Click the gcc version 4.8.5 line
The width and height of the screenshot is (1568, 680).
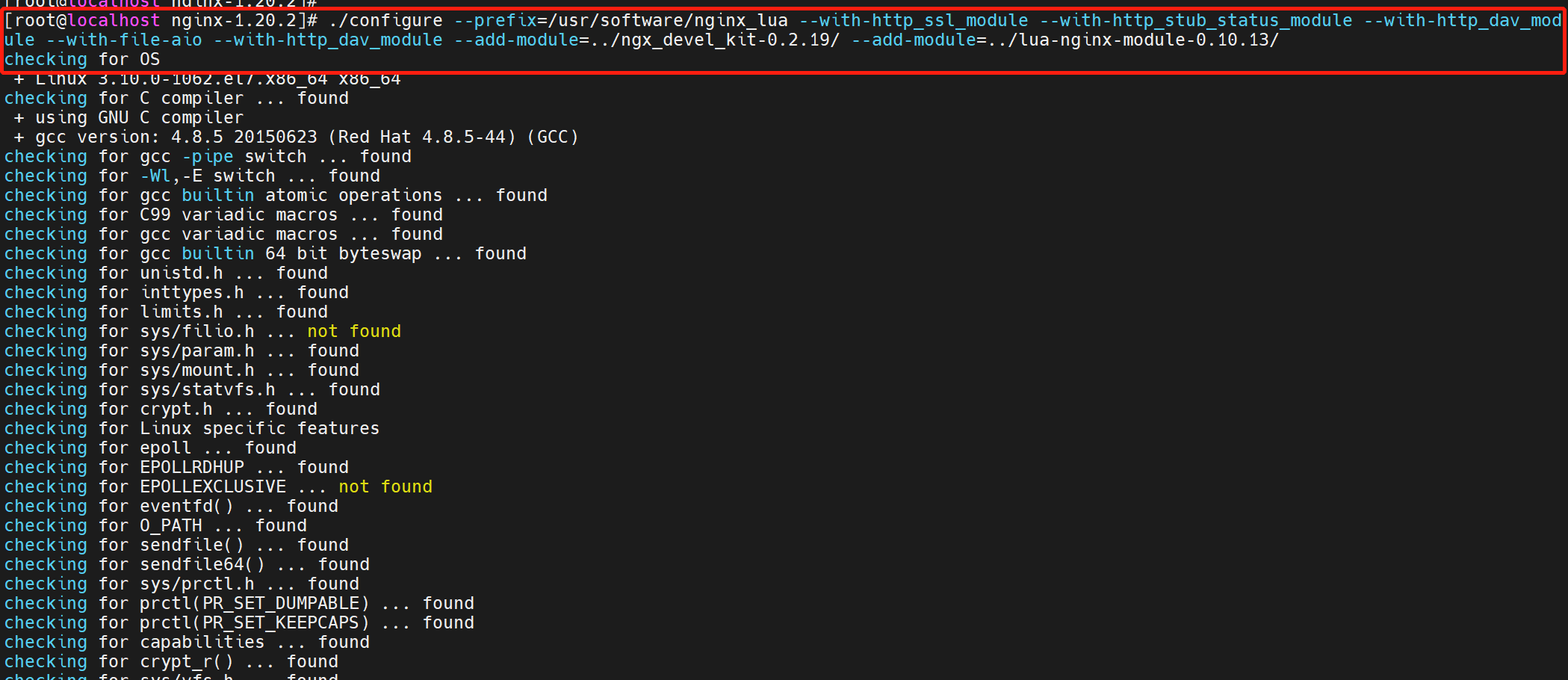(296, 137)
